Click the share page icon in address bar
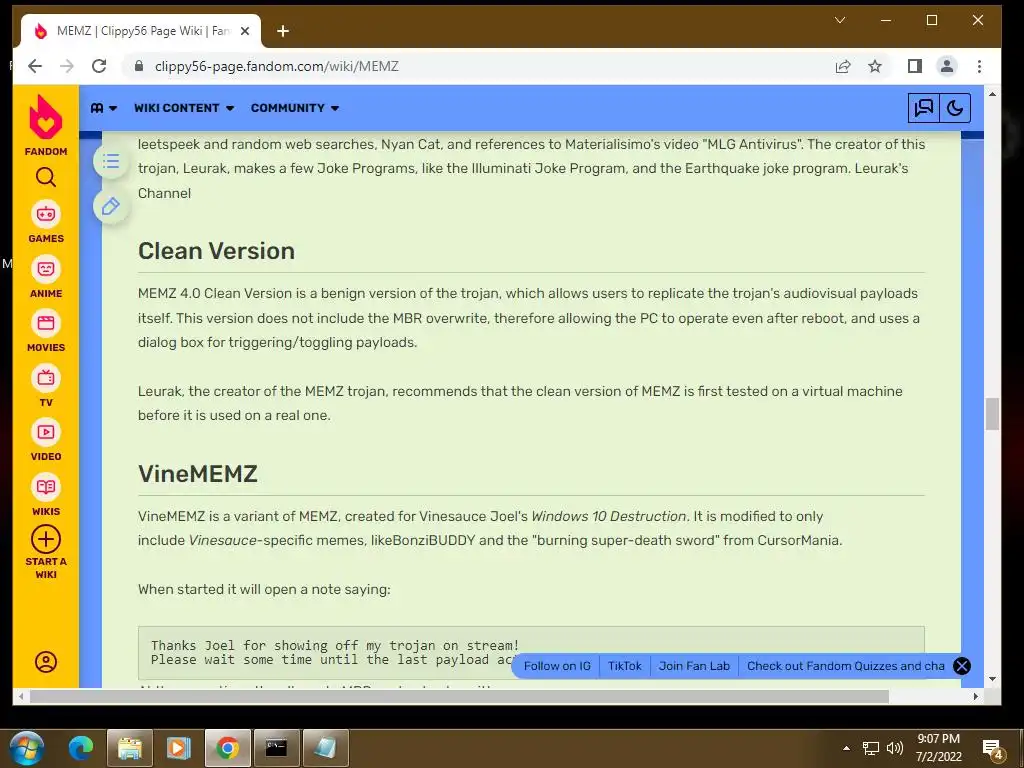Image resolution: width=1024 pixels, height=768 pixels. click(x=843, y=66)
